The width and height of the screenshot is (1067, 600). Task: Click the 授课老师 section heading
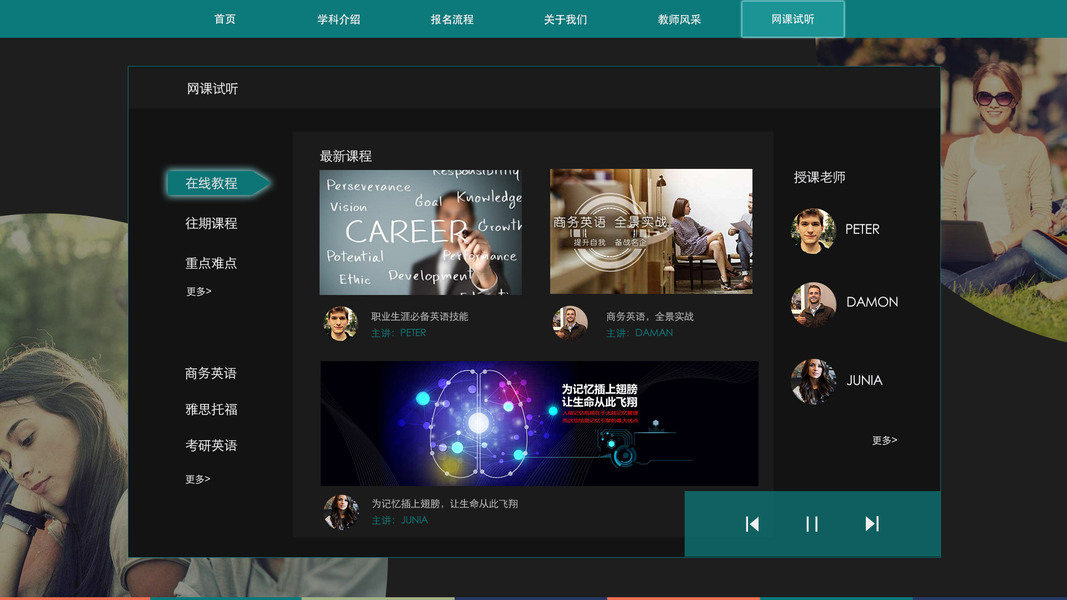pyautogui.click(x=819, y=177)
